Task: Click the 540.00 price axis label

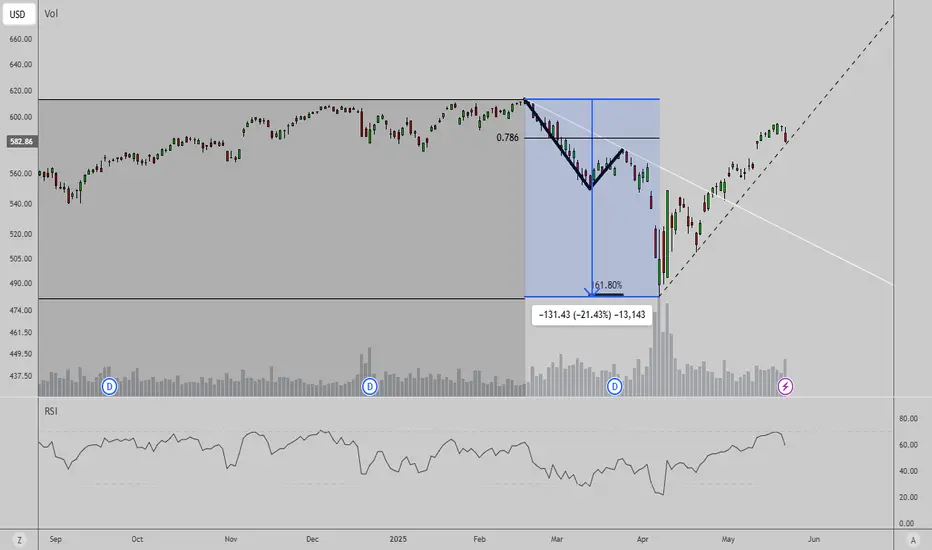Action: tap(21, 204)
